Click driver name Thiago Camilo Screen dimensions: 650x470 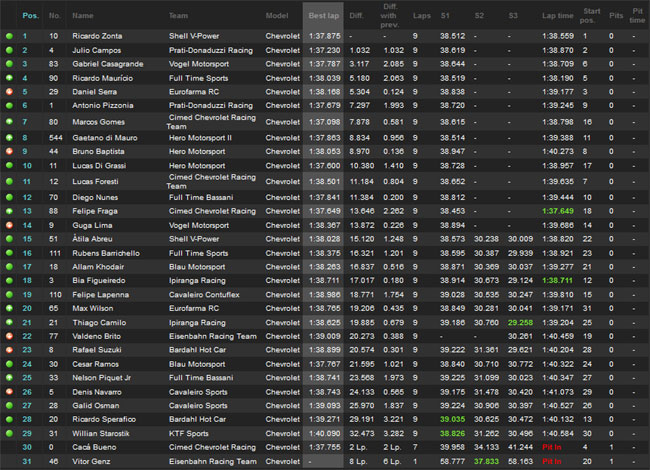click(x=99, y=322)
